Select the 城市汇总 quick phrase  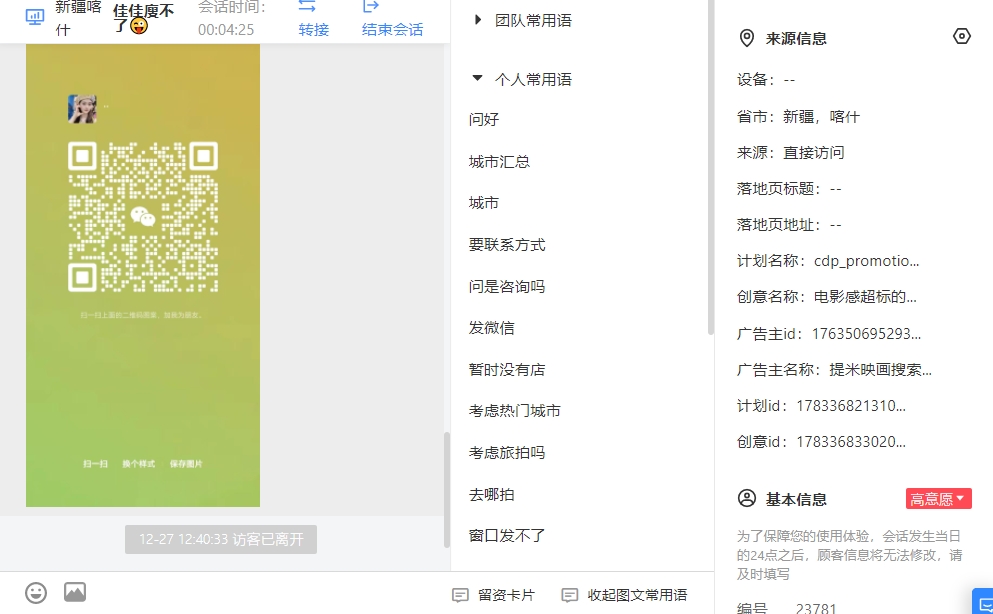pos(499,162)
